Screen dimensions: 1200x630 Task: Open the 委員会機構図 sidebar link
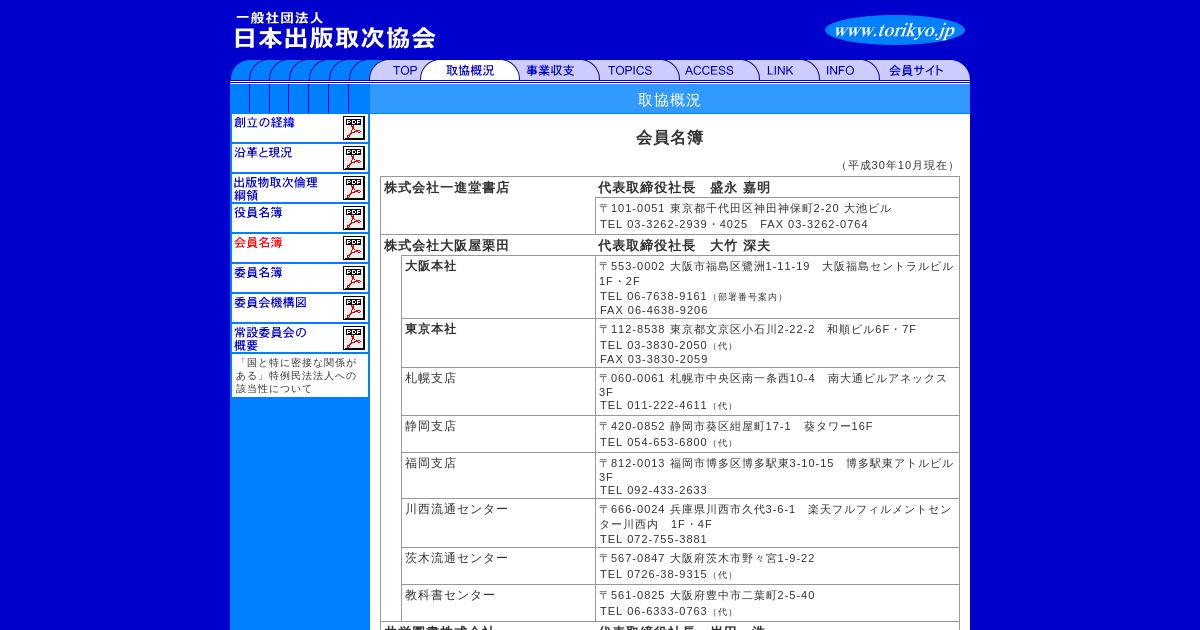tap(270, 303)
